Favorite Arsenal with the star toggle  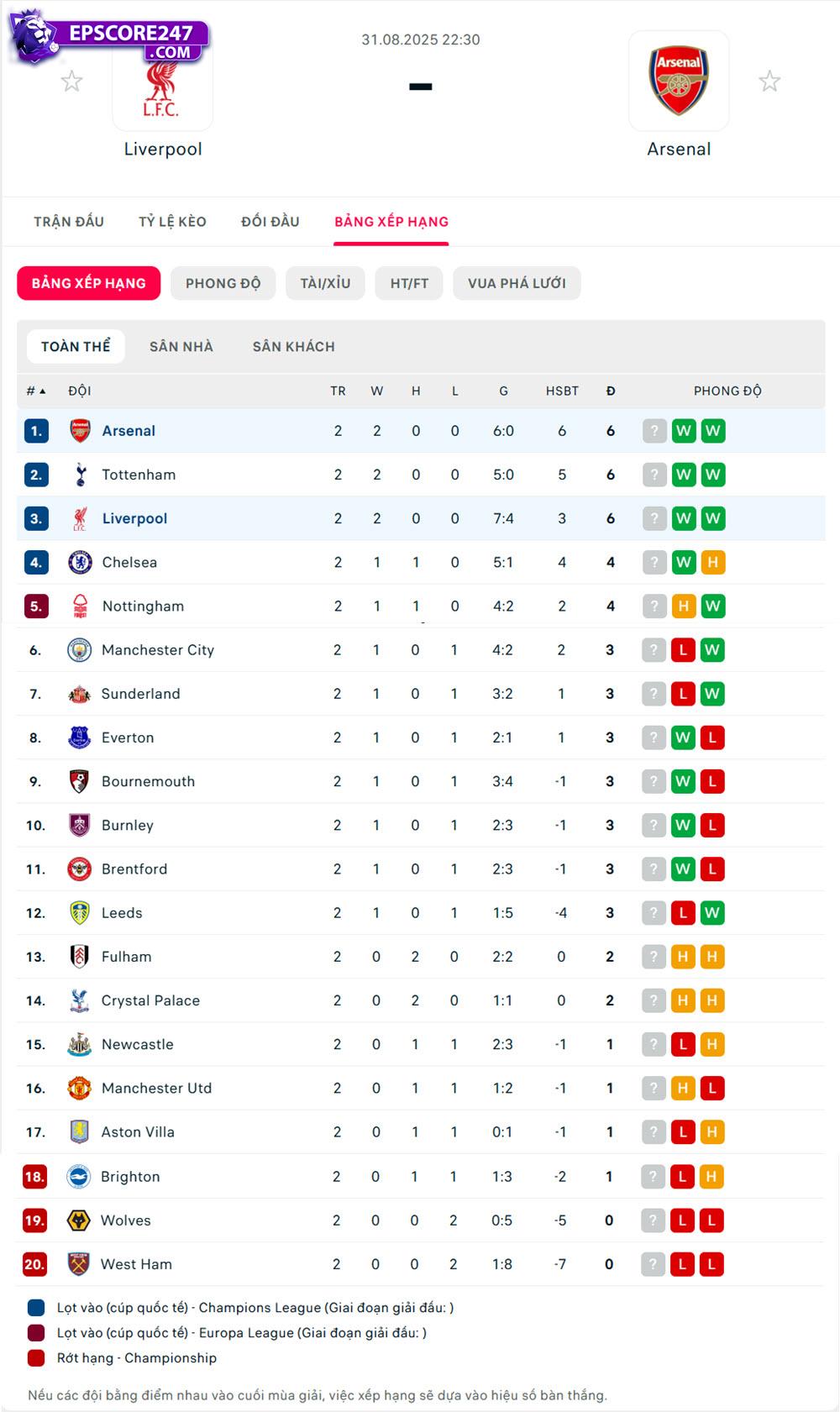click(x=769, y=81)
